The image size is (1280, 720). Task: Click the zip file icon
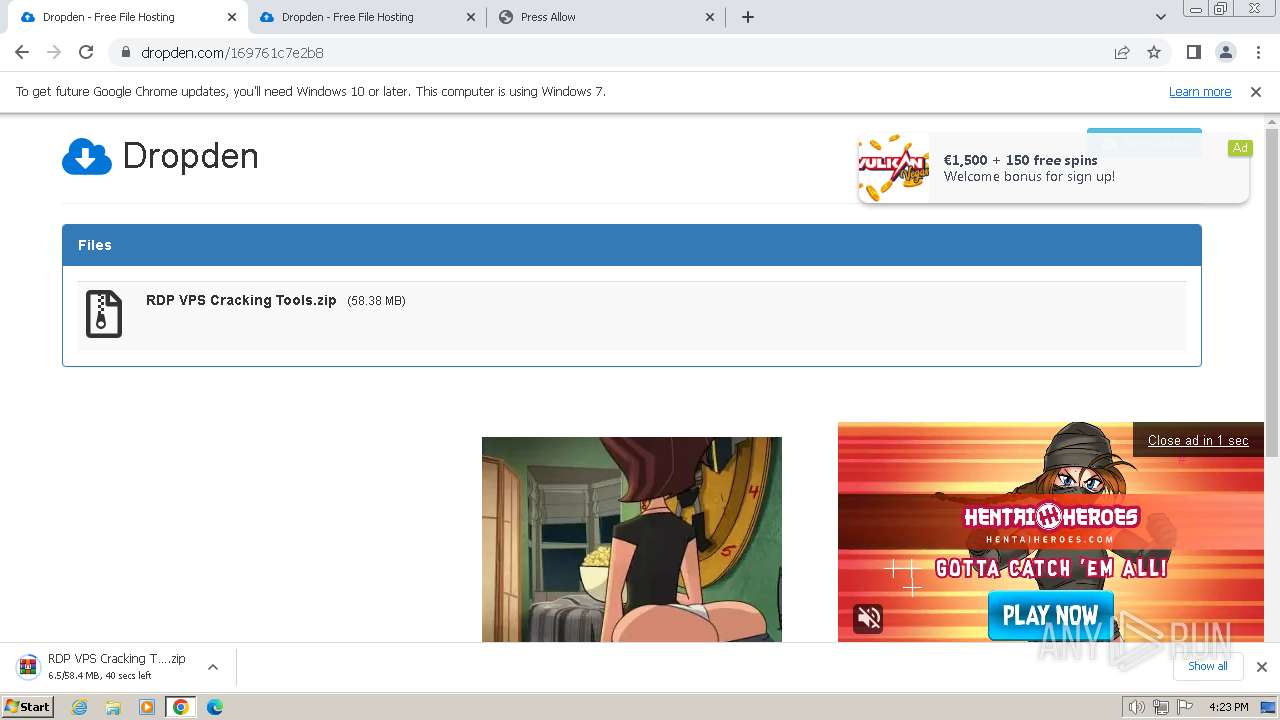[x=104, y=314]
